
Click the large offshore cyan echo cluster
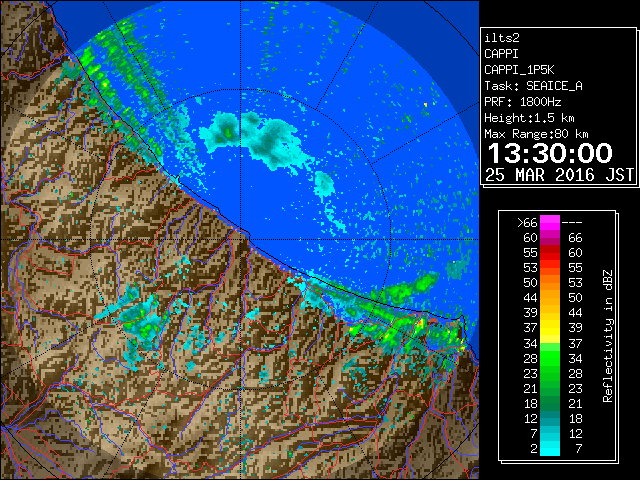(x=257, y=139)
